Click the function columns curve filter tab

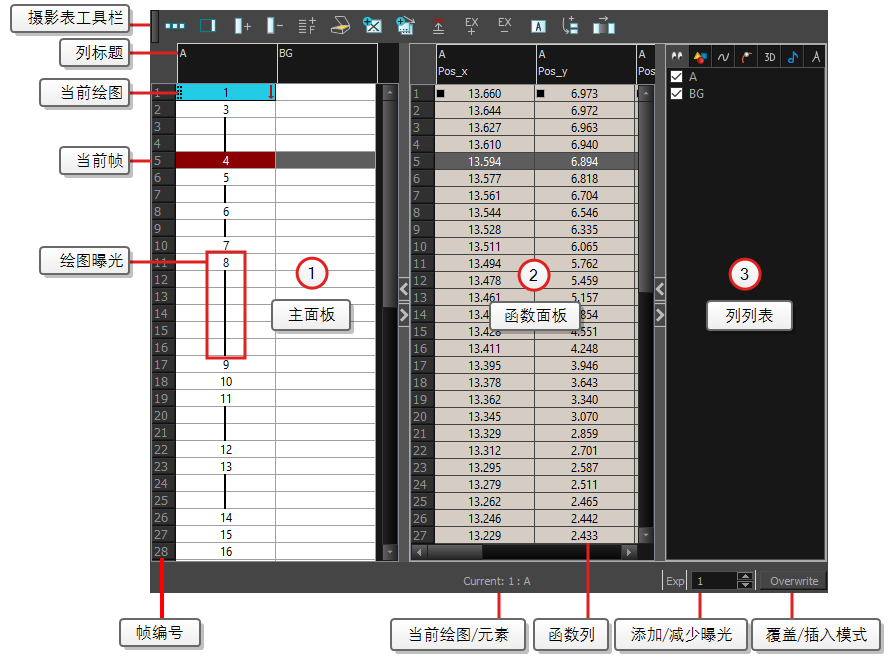[x=724, y=56]
